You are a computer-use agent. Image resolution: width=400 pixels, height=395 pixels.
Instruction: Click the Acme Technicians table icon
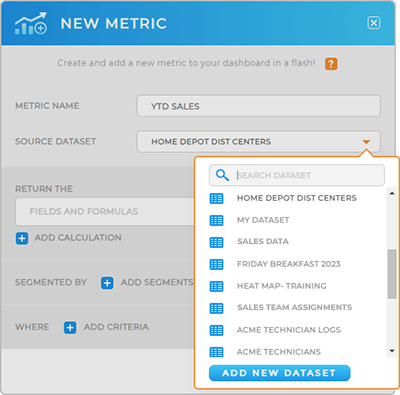pos(216,352)
